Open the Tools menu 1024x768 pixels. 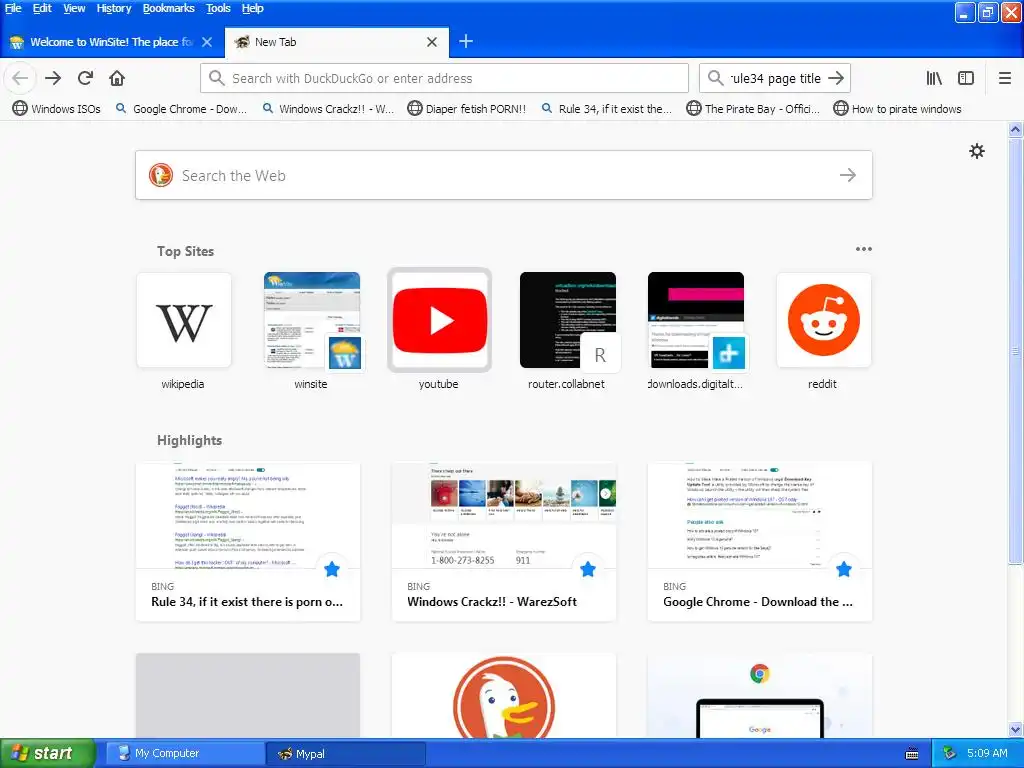click(x=218, y=8)
